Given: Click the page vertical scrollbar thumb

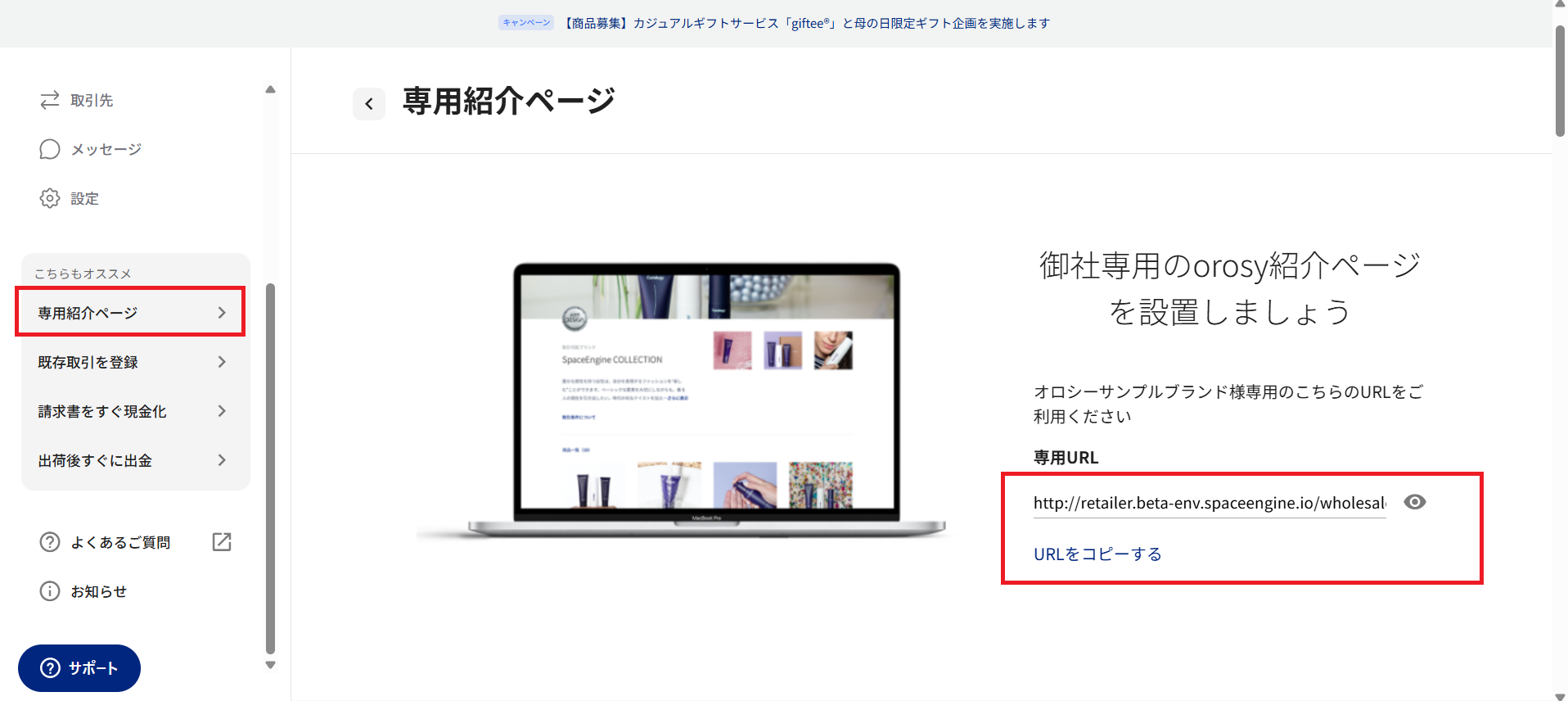Looking at the screenshot, I should pyautogui.click(x=1560, y=80).
